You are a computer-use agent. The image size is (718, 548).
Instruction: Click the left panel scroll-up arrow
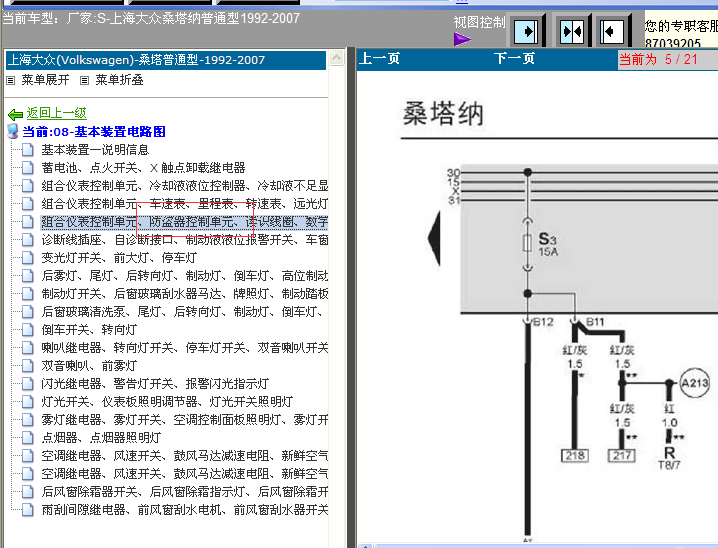pos(337,58)
